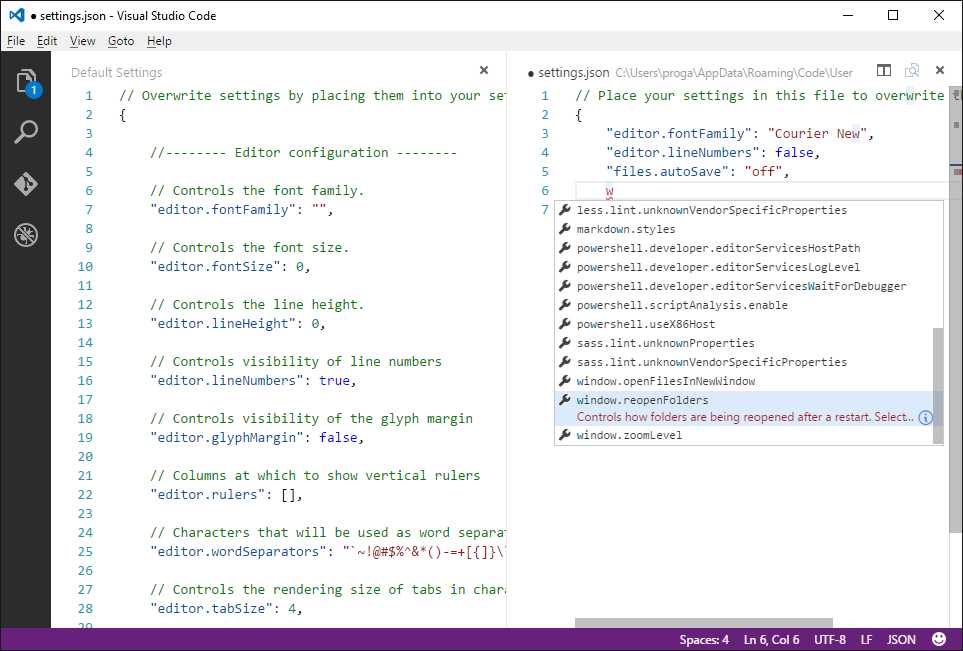This screenshot has height=651, width=963.
Task: Click the "editor.wordSeparators" key
Action: (239, 552)
